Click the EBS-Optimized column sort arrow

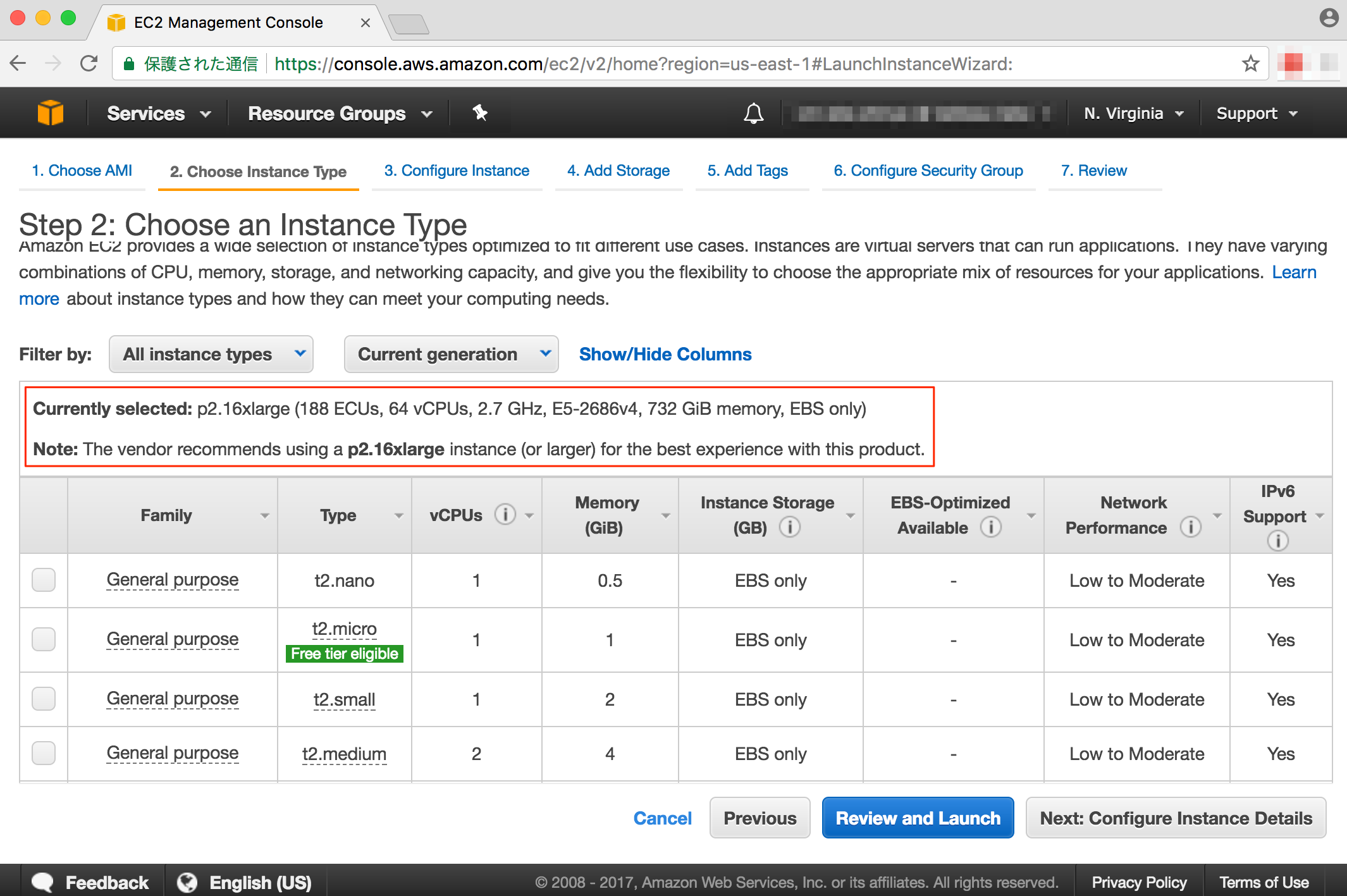[x=1031, y=516]
